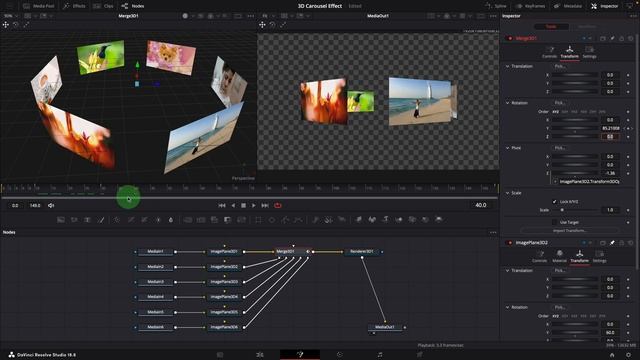
Task: Switch Merge3D1 to the Controls tab
Action: tap(549, 52)
